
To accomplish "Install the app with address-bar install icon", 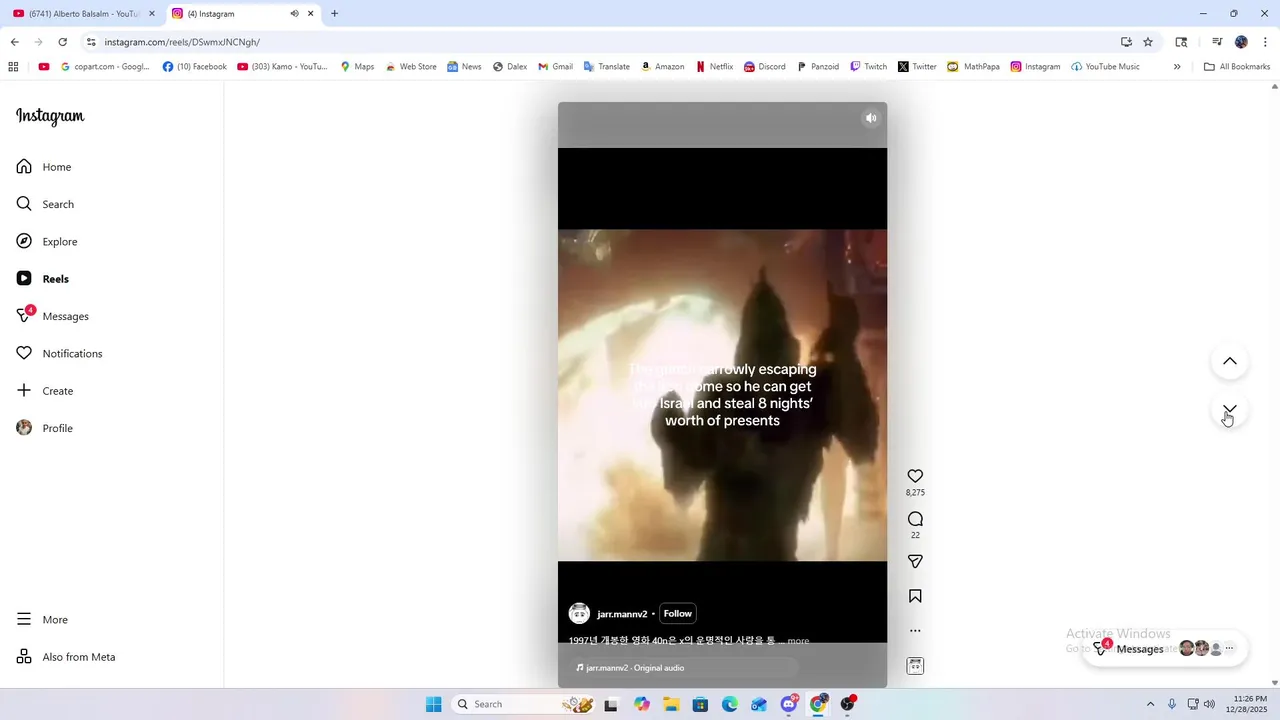I will [x=1126, y=42].
